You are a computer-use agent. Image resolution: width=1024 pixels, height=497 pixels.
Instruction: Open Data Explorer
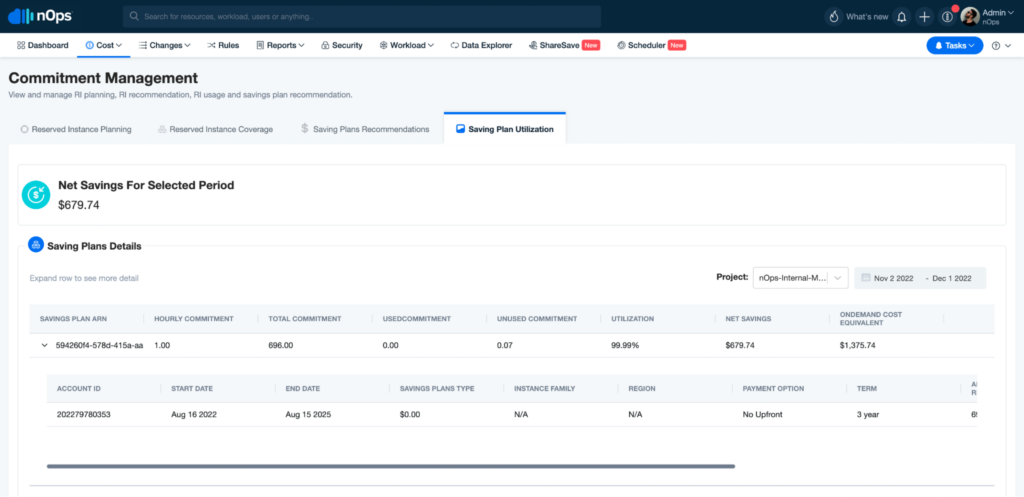pyautogui.click(x=481, y=46)
